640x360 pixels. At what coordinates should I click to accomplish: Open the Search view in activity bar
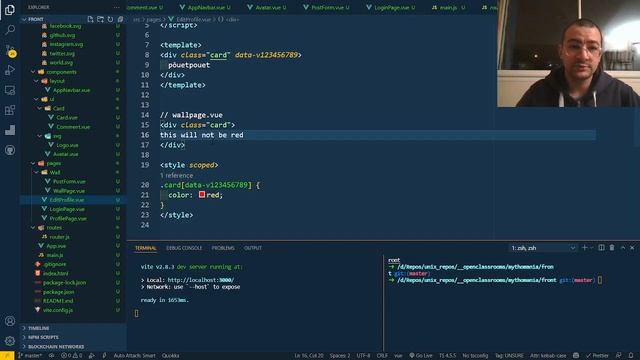10,29
